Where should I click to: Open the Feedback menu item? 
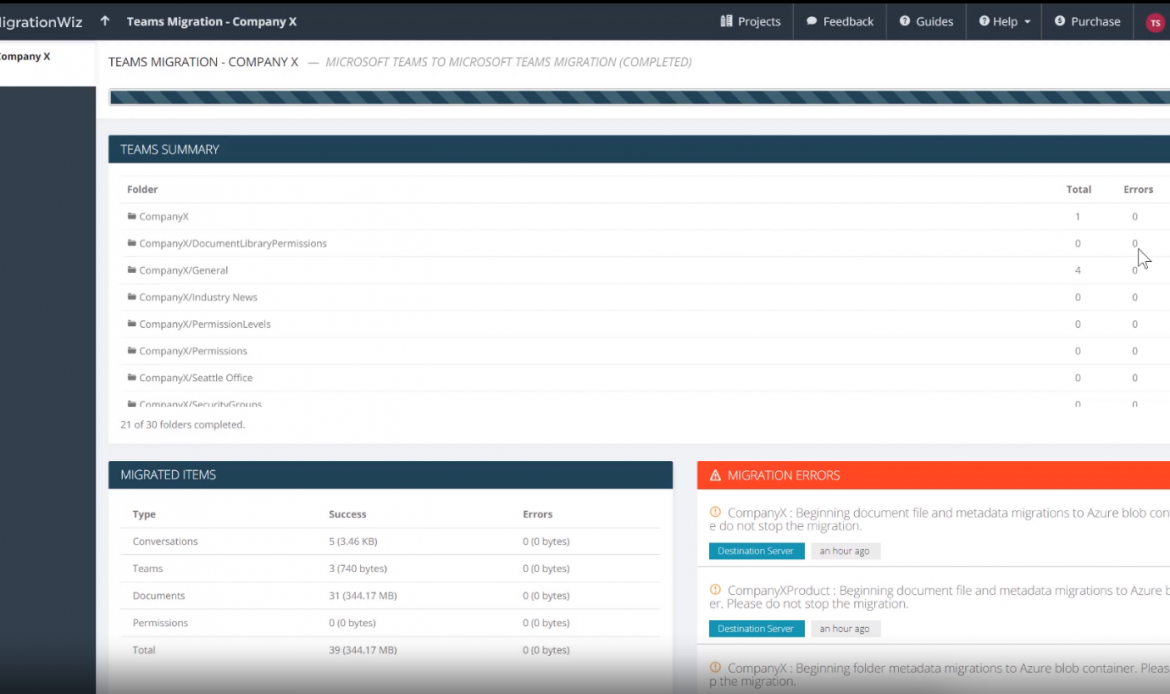(x=839, y=22)
